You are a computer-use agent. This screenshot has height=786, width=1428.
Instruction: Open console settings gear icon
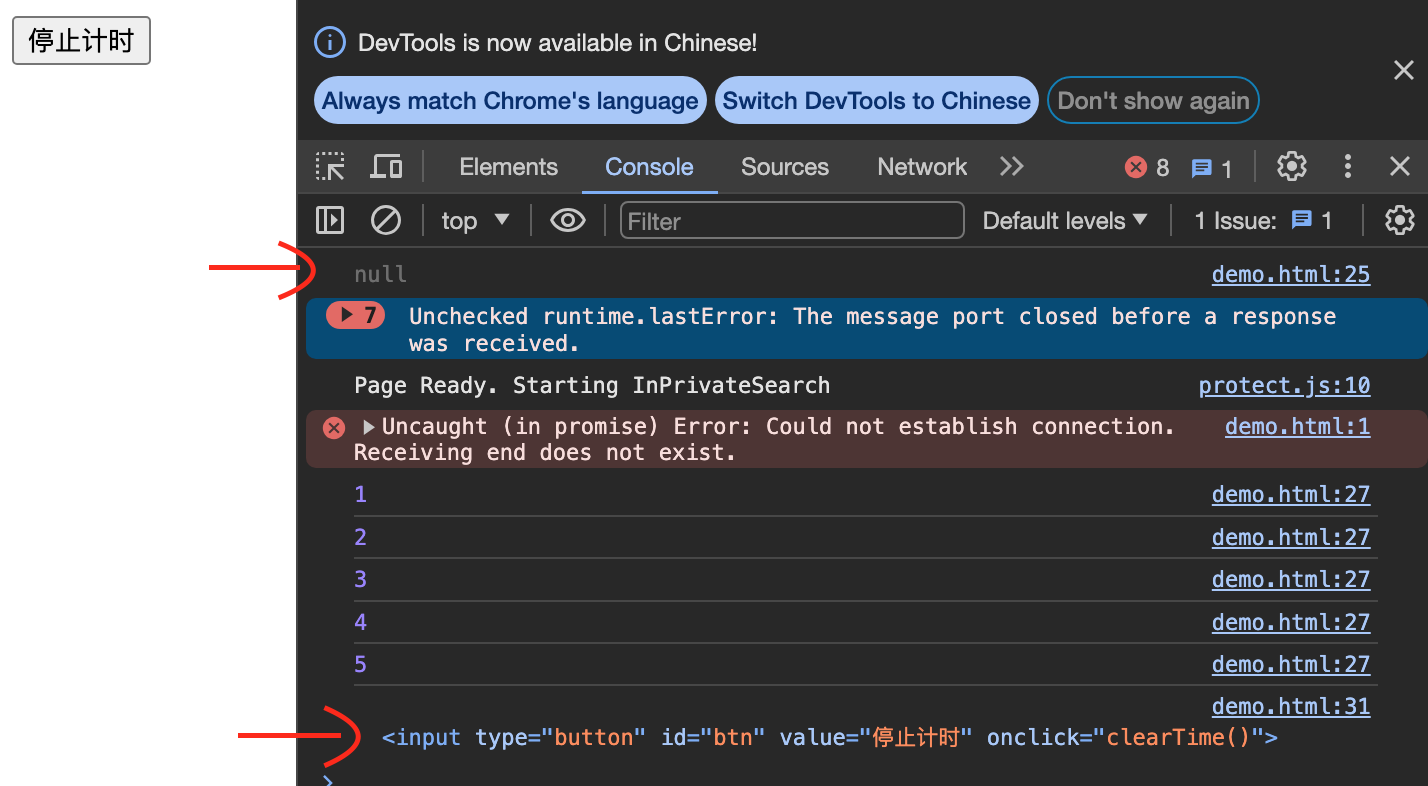[1400, 220]
